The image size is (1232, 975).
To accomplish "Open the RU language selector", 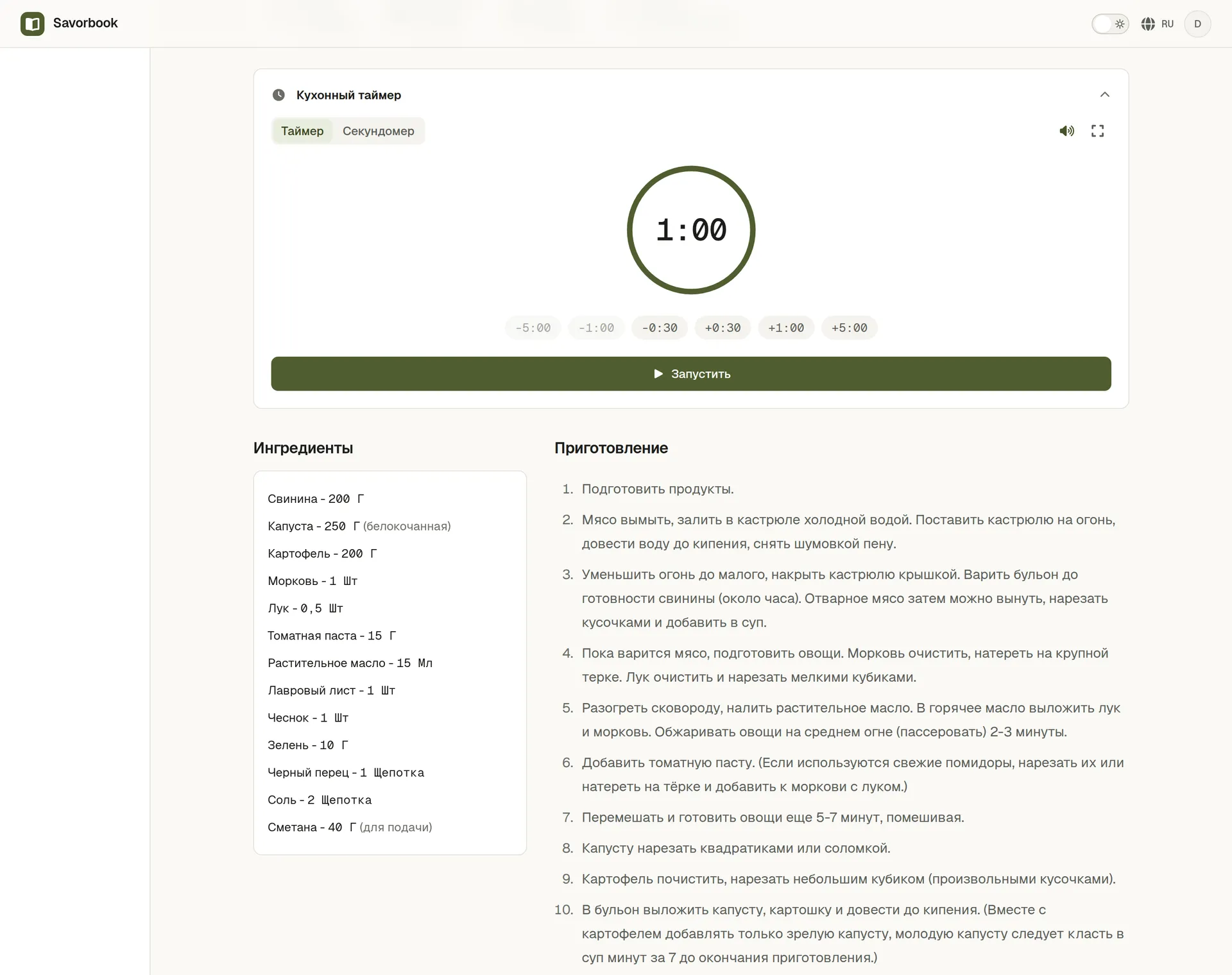I will tap(1158, 24).
